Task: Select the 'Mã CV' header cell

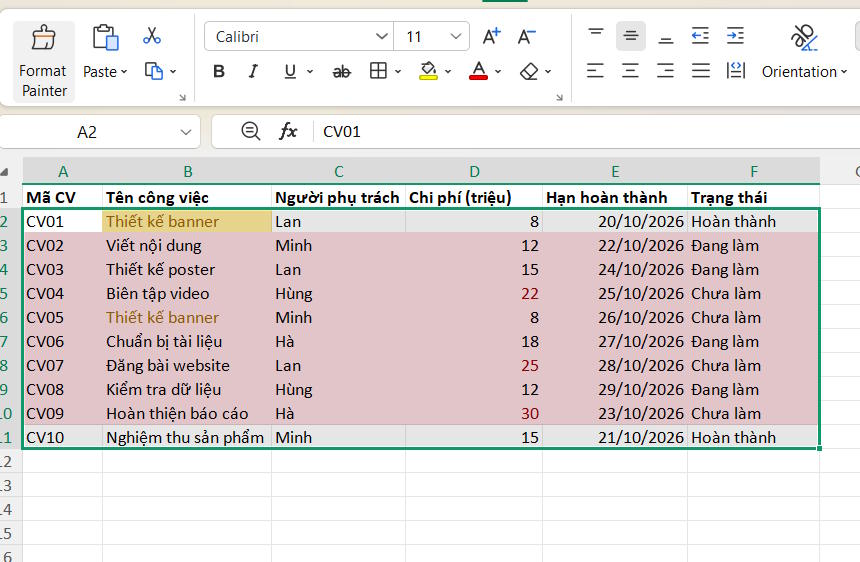Action: 63,197
